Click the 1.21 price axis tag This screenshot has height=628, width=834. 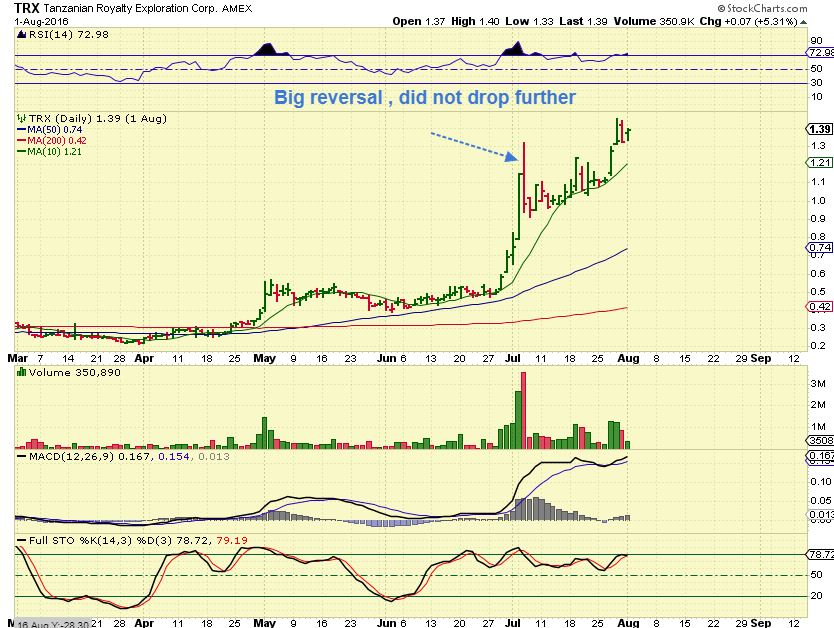click(x=820, y=163)
